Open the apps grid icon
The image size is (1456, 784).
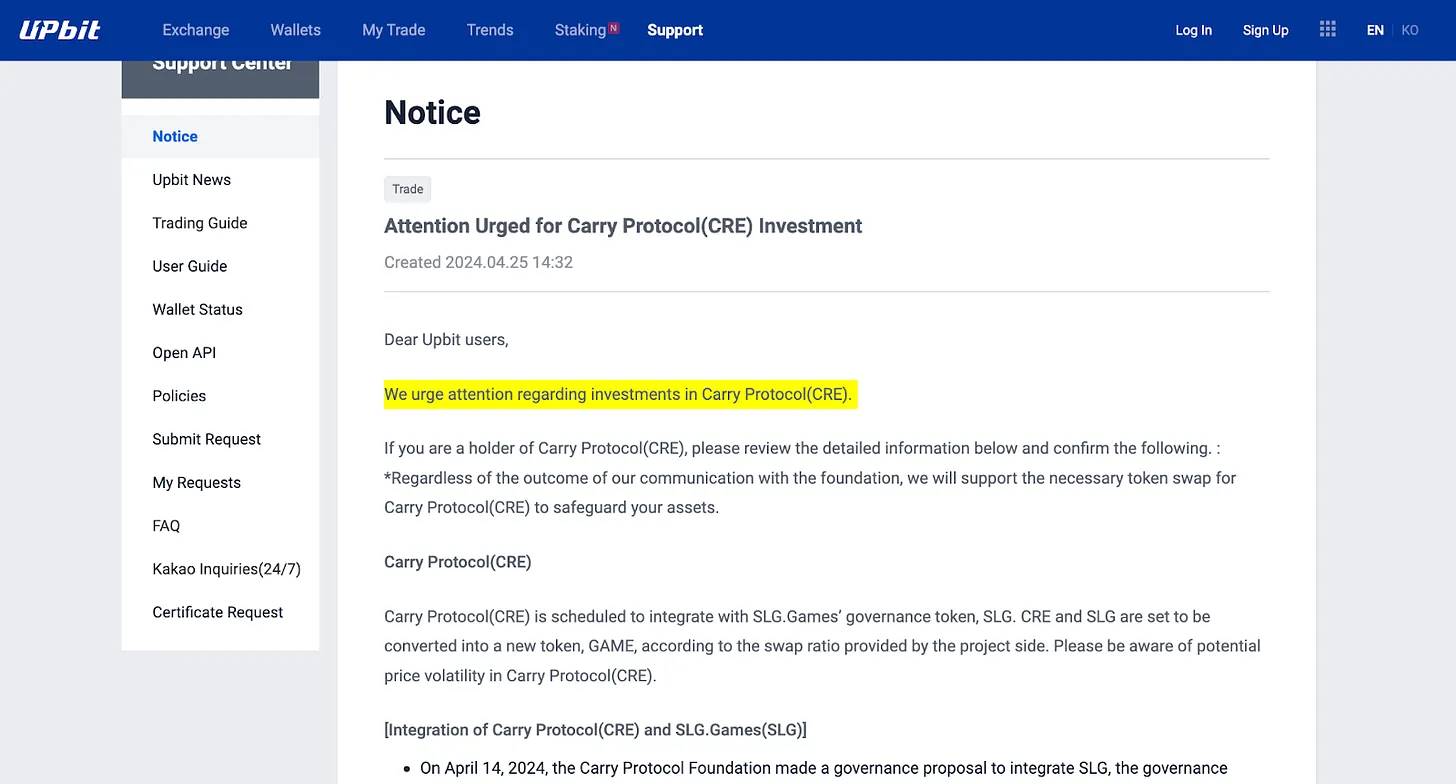[x=1328, y=29]
